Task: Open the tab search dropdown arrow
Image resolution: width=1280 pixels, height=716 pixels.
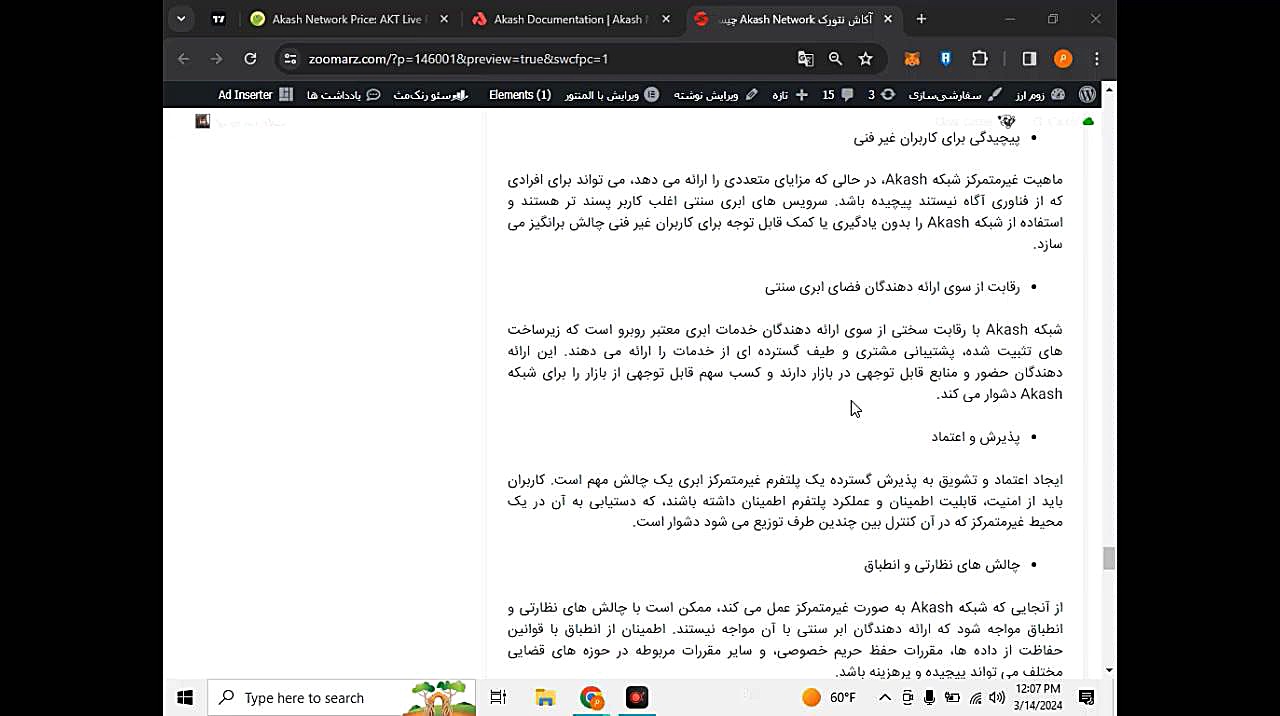Action: pos(181,19)
